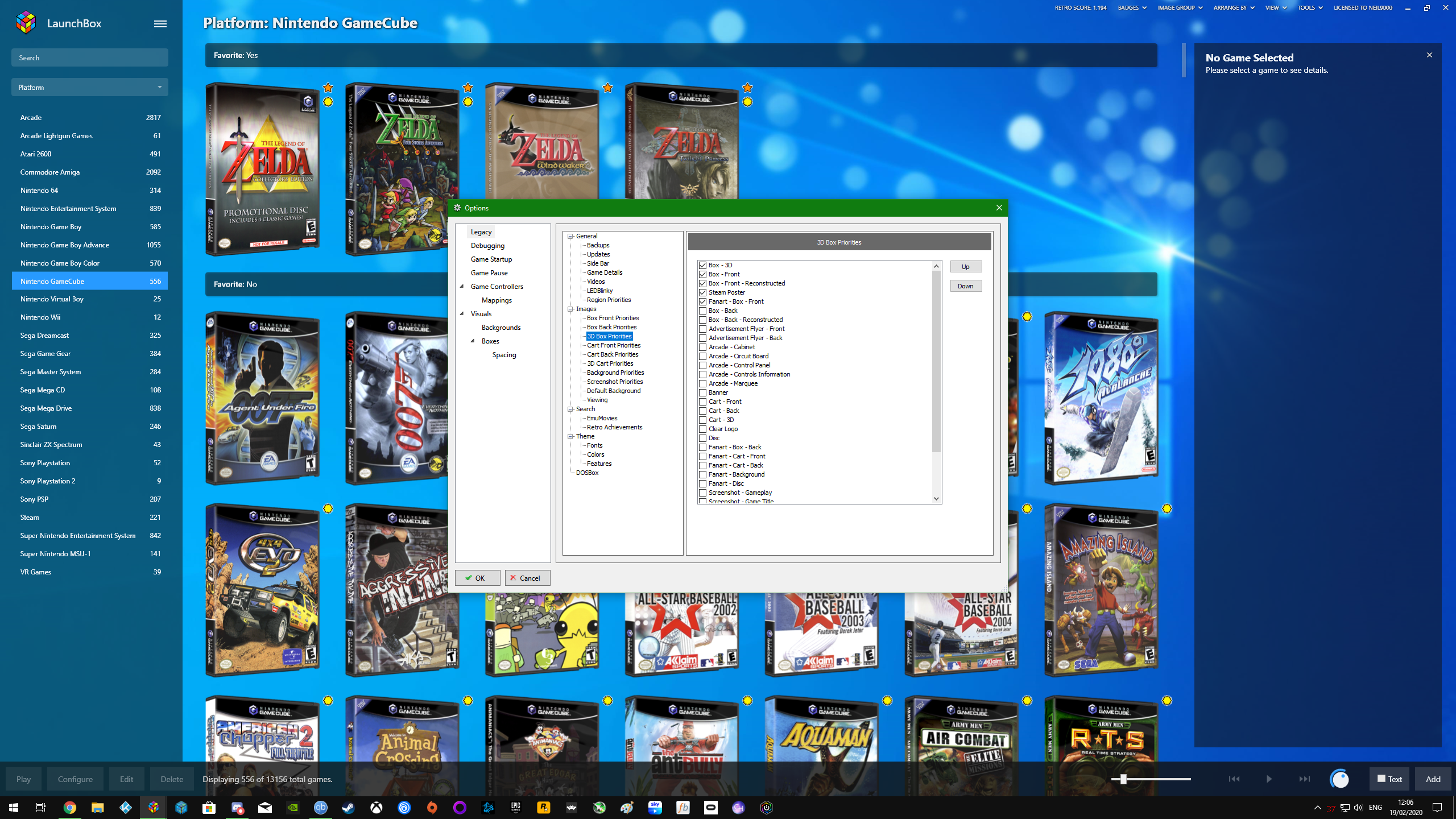The width and height of the screenshot is (1456, 819).
Task: Open the LaunchBox hamburger menu
Action: tap(160, 23)
